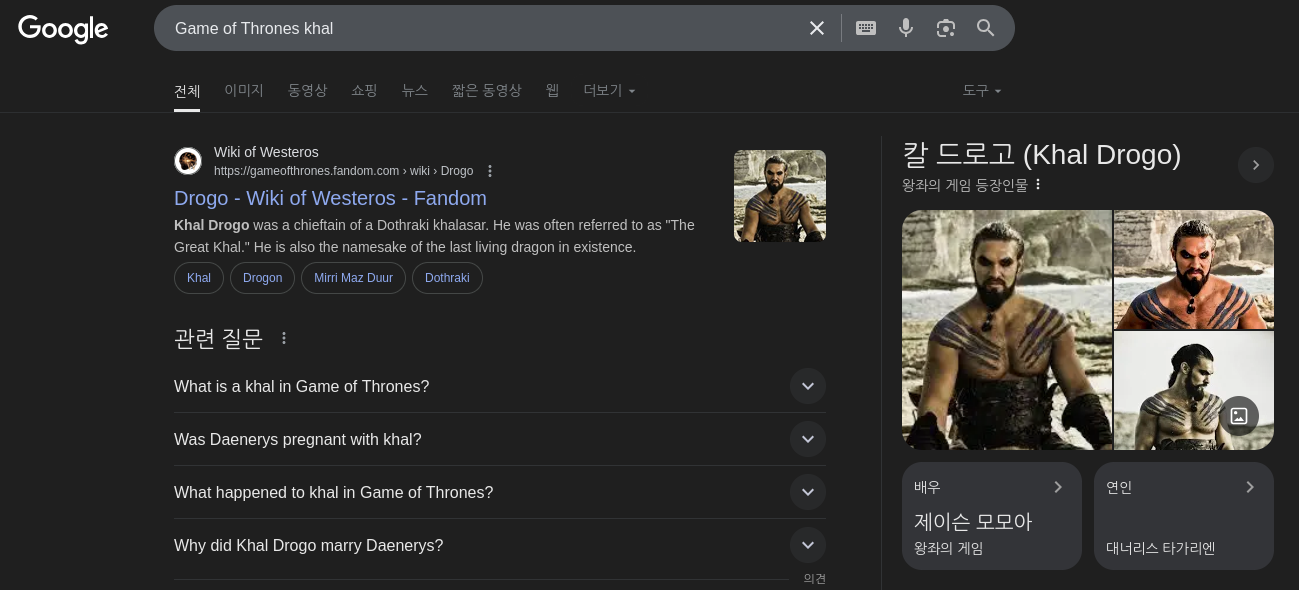Click the Khal chip under the result
This screenshot has width=1299, height=590.
[x=199, y=278]
